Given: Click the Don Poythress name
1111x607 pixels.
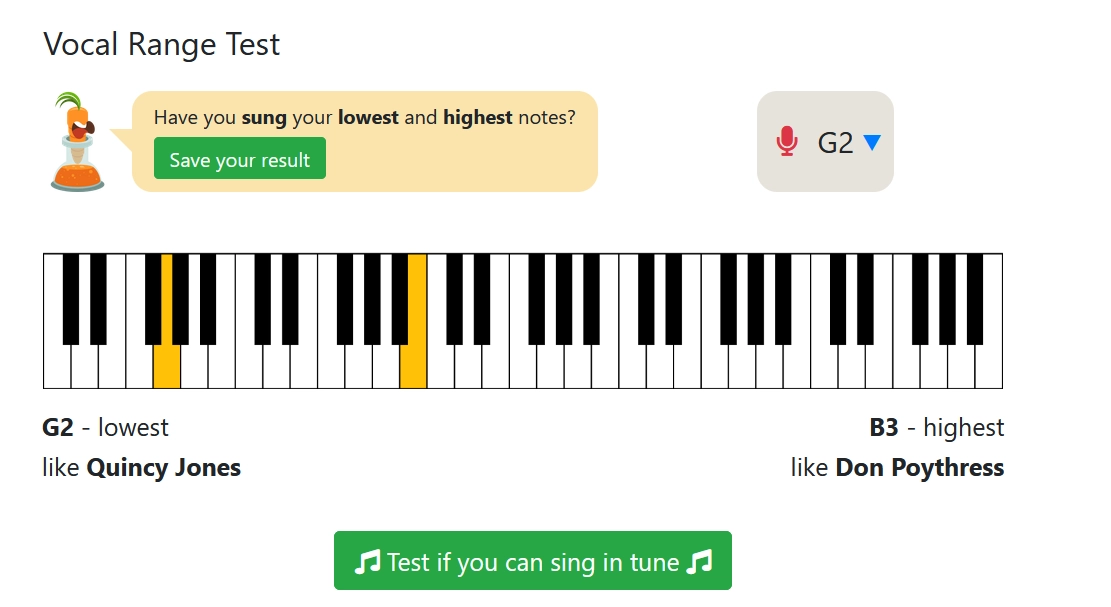Looking at the screenshot, I should pos(919,467).
